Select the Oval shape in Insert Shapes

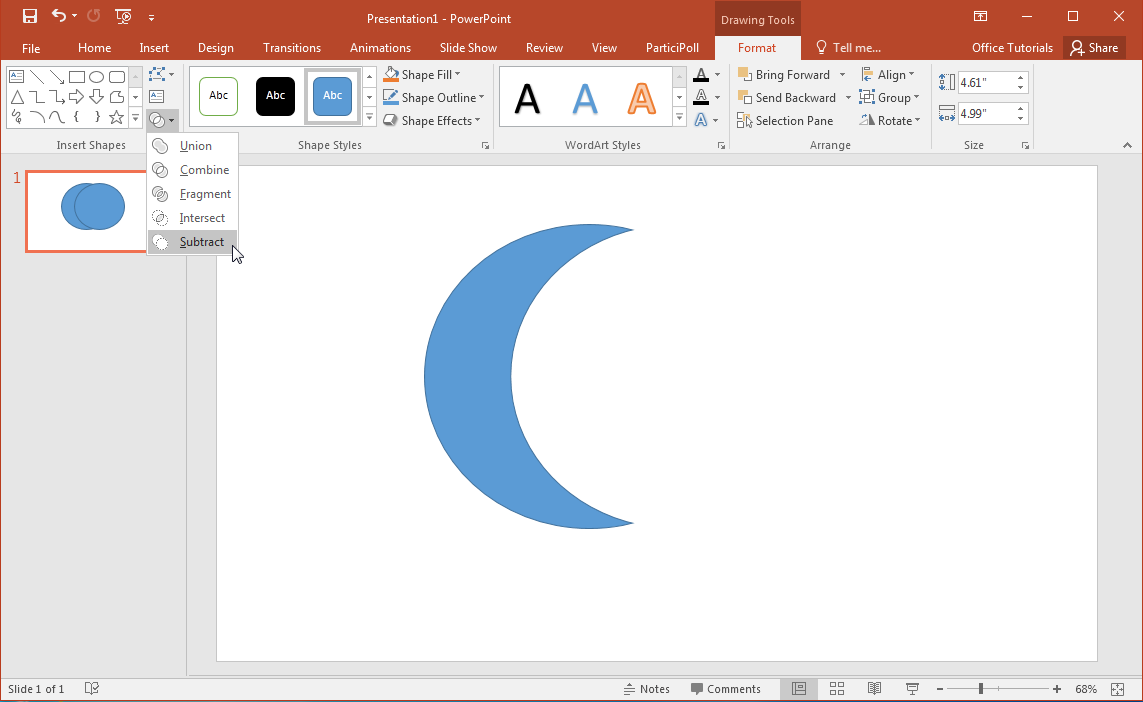click(96, 76)
